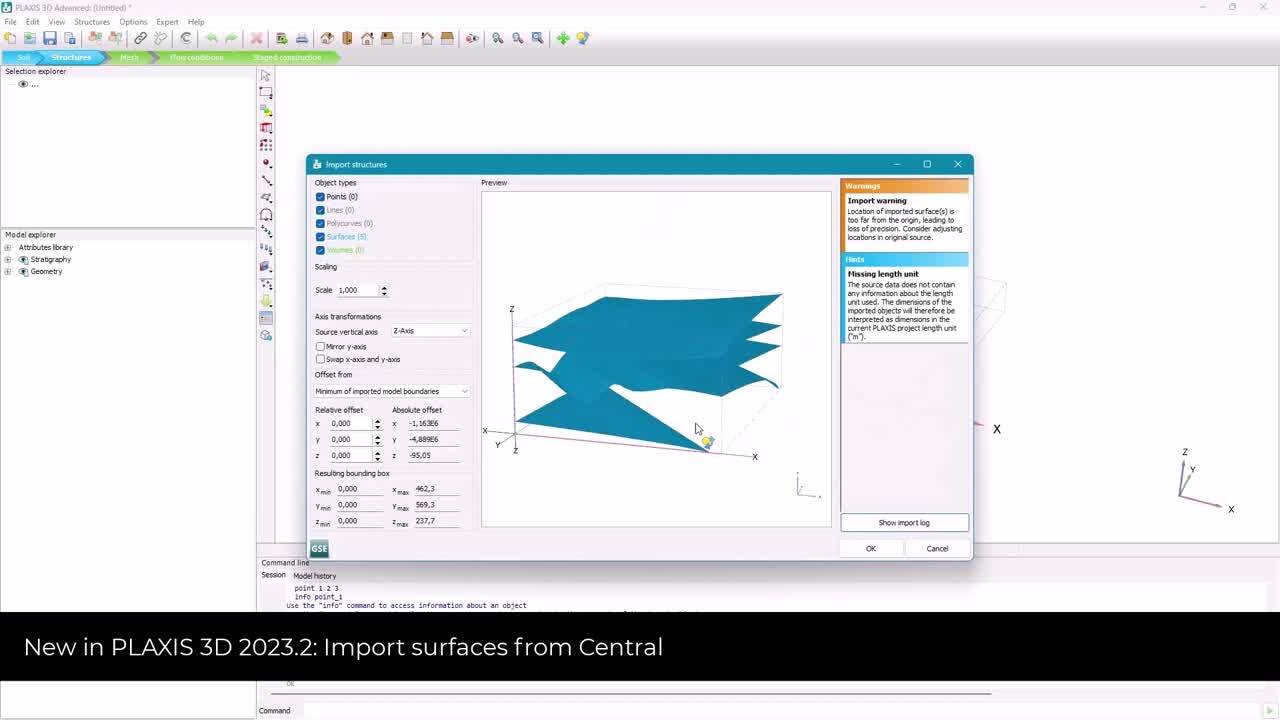Viewport: 1280px width, 720px height.
Task: Uncheck the Surfaces checkbox
Action: [x=320, y=237]
